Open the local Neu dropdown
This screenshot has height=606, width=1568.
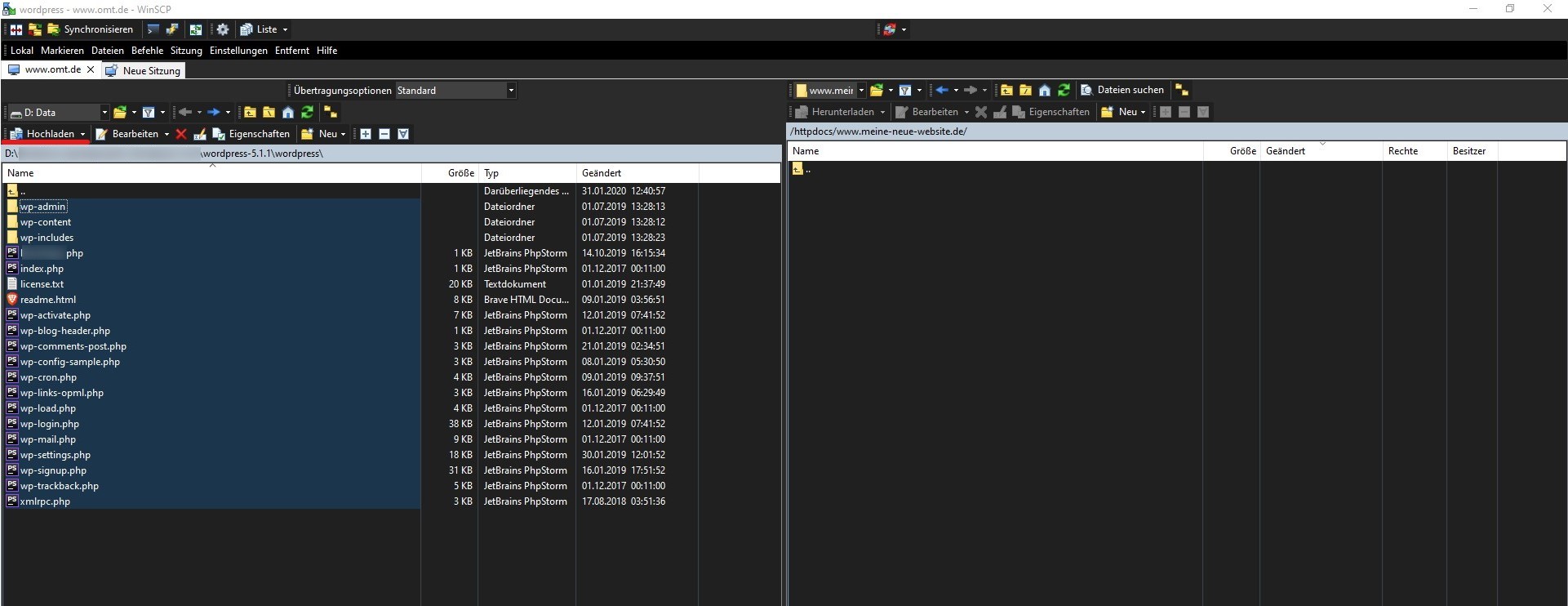[323, 134]
